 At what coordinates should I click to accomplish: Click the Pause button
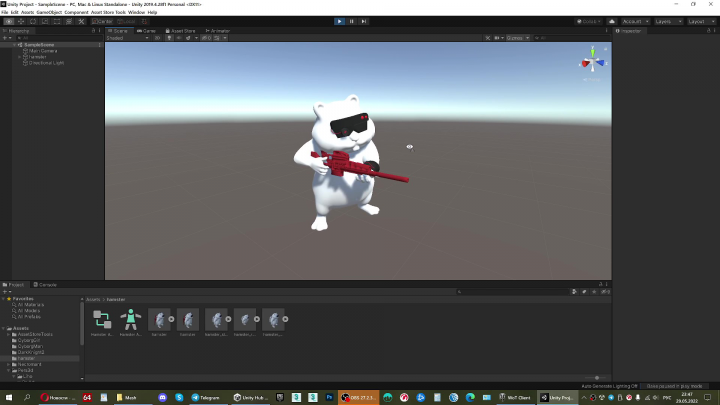point(352,22)
